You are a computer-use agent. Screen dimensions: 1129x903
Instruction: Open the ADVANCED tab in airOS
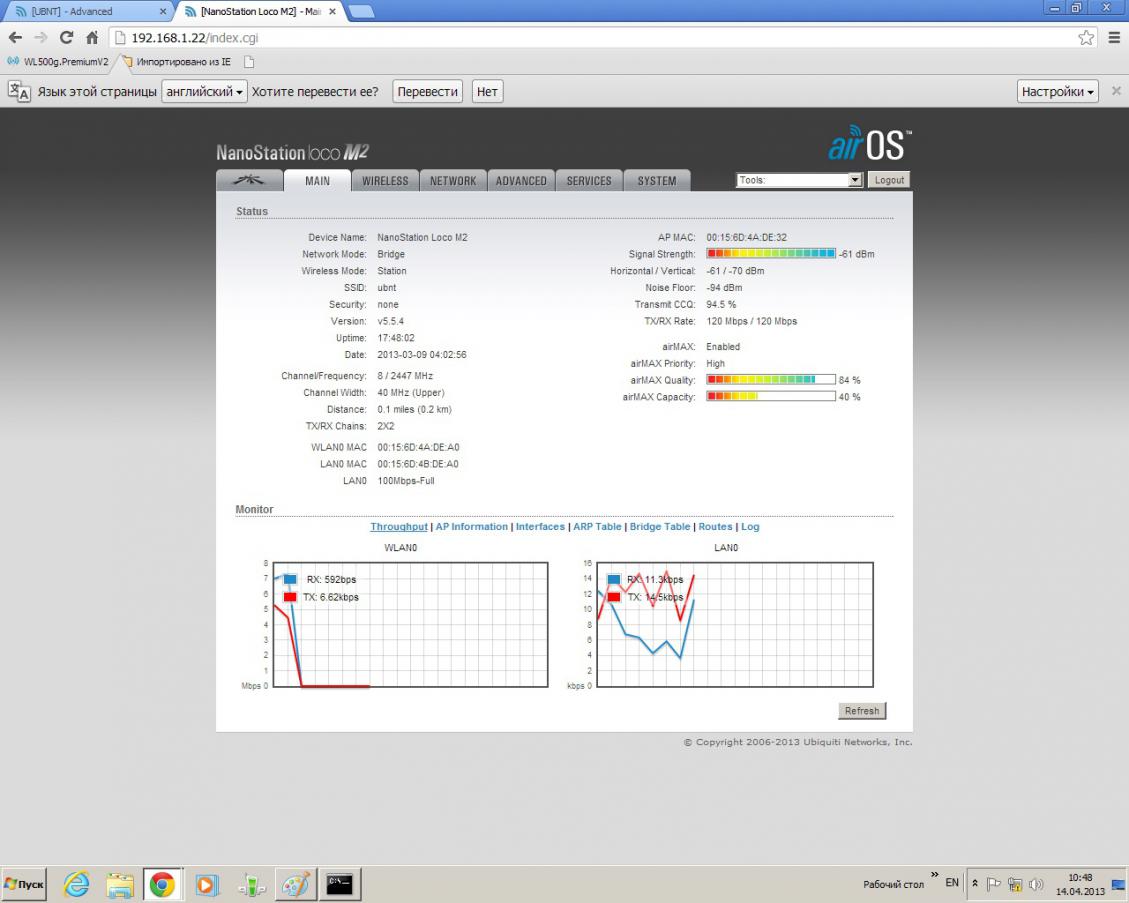click(x=521, y=181)
